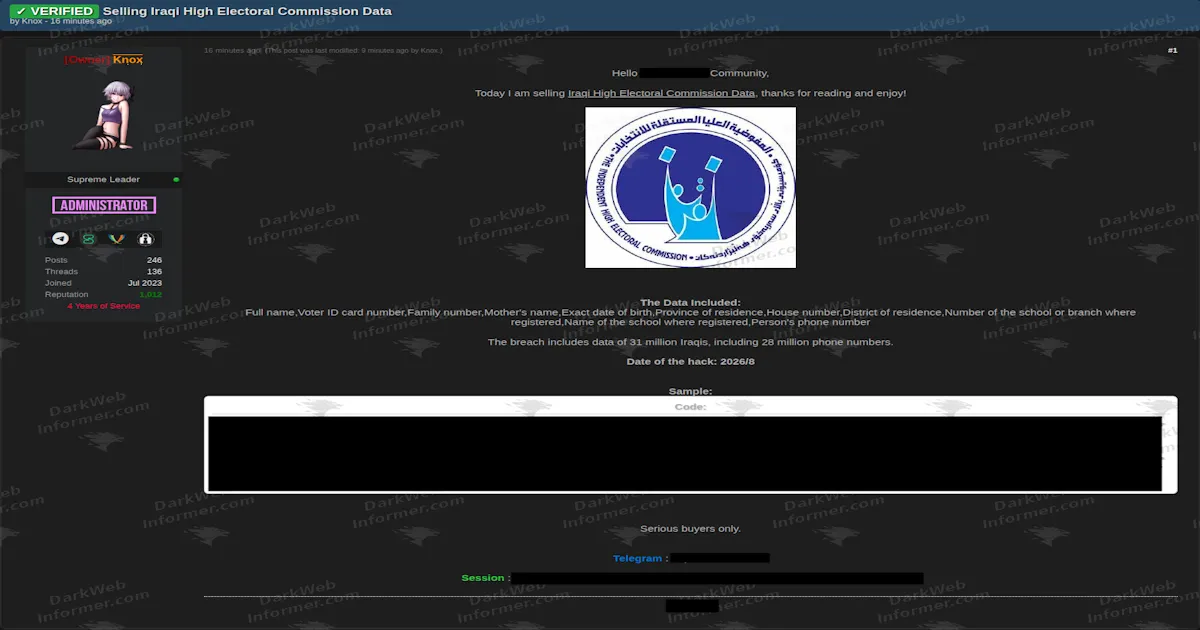Click the padlock badge icon

[145, 239]
